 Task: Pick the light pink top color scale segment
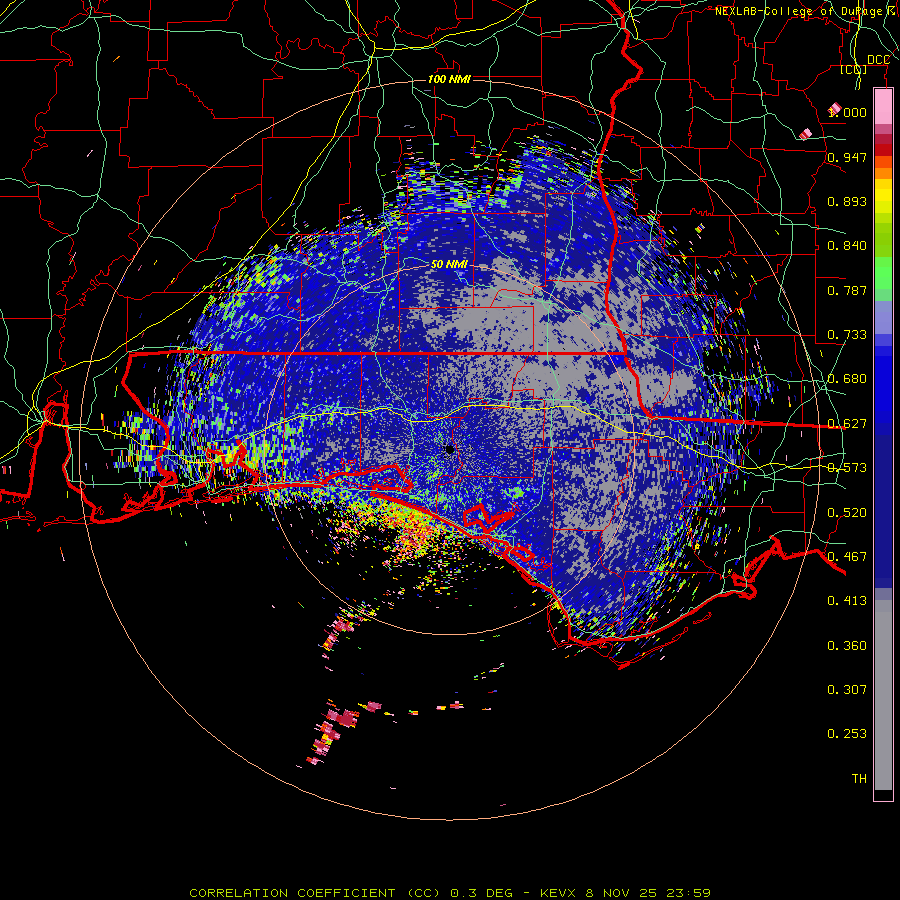tap(883, 107)
